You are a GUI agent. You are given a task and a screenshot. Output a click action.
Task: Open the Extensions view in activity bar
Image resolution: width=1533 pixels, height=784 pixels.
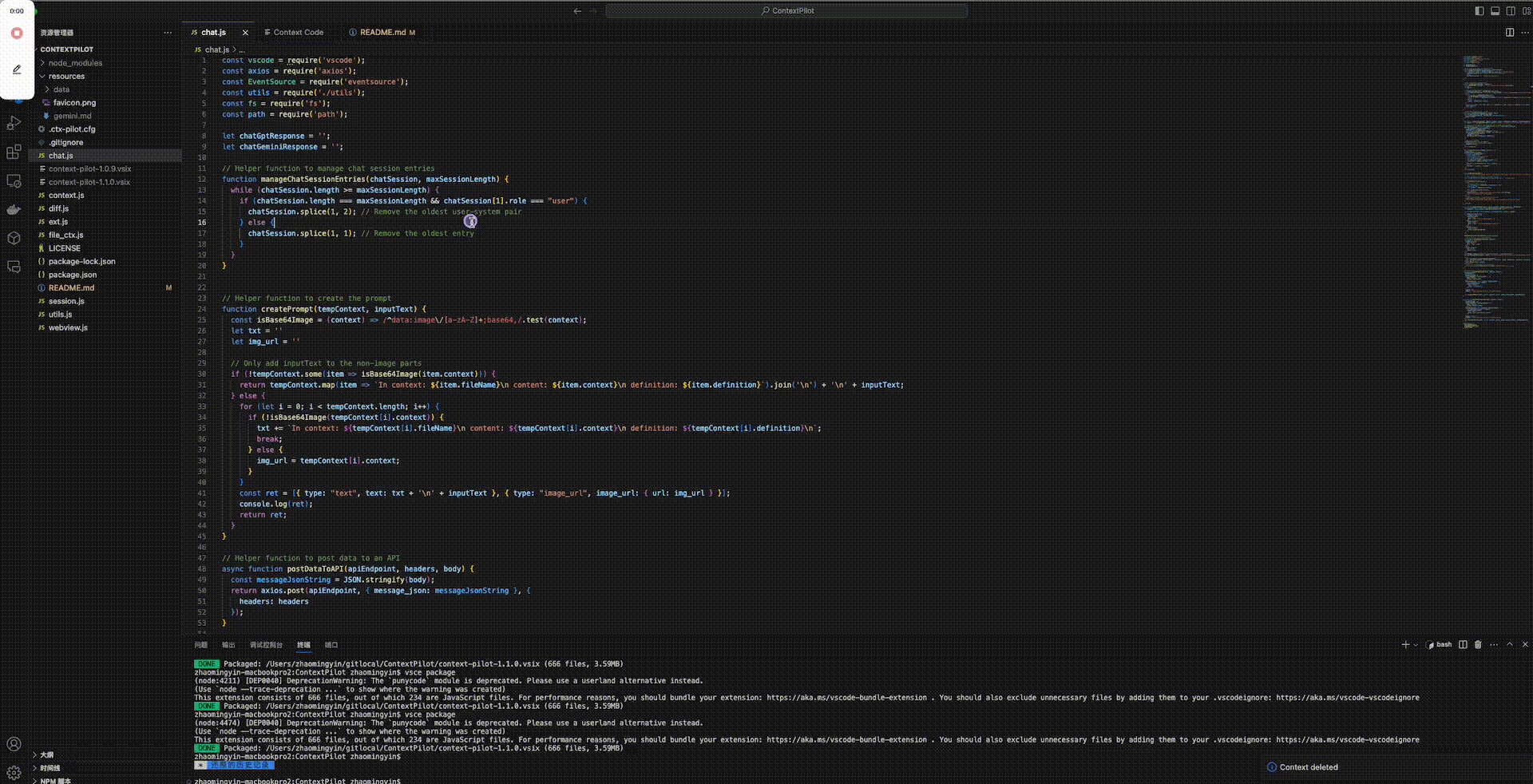click(x=14, y=152)
